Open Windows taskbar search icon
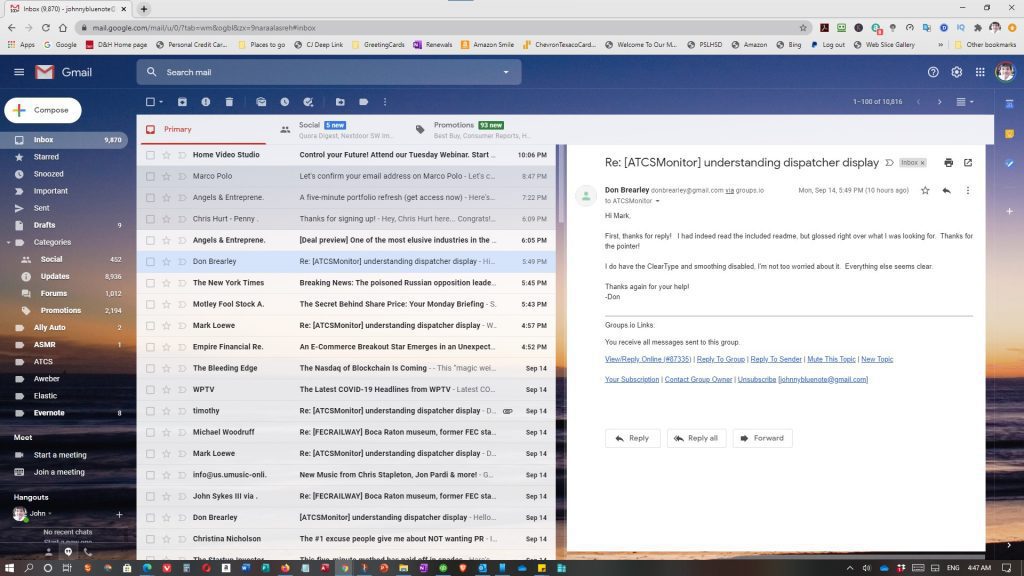The height and width of the screenshot is (576, 1024). [x=29, y=568]
